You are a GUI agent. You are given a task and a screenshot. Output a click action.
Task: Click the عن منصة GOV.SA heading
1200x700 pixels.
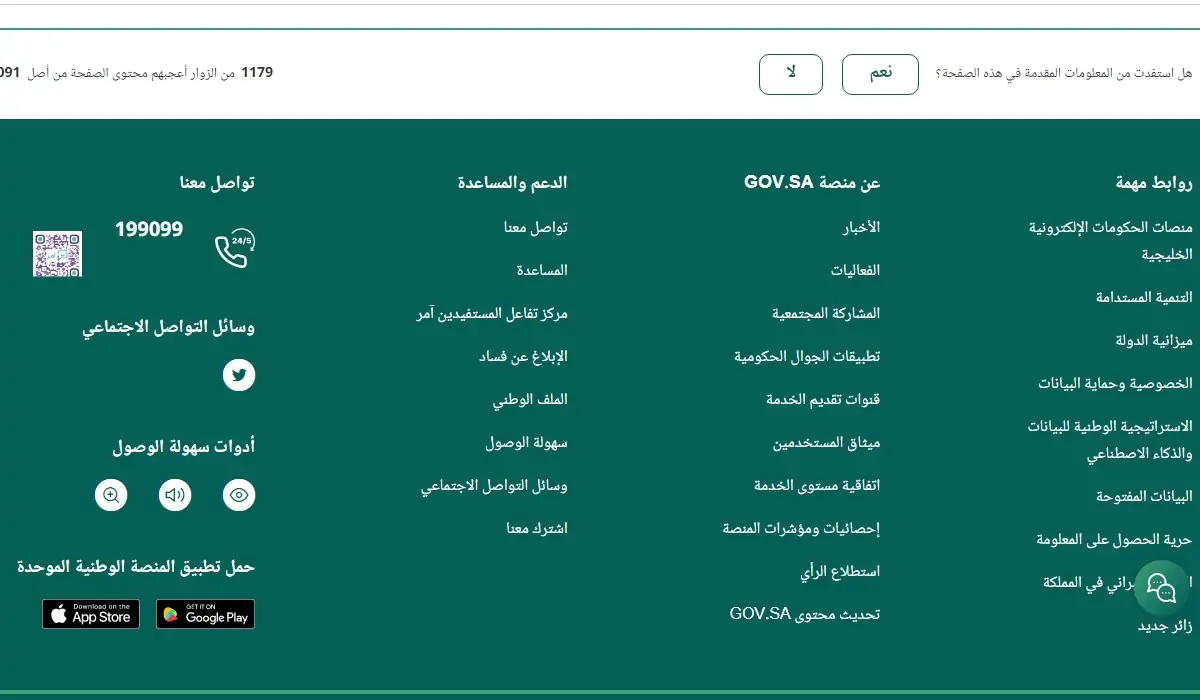point(812,182)
